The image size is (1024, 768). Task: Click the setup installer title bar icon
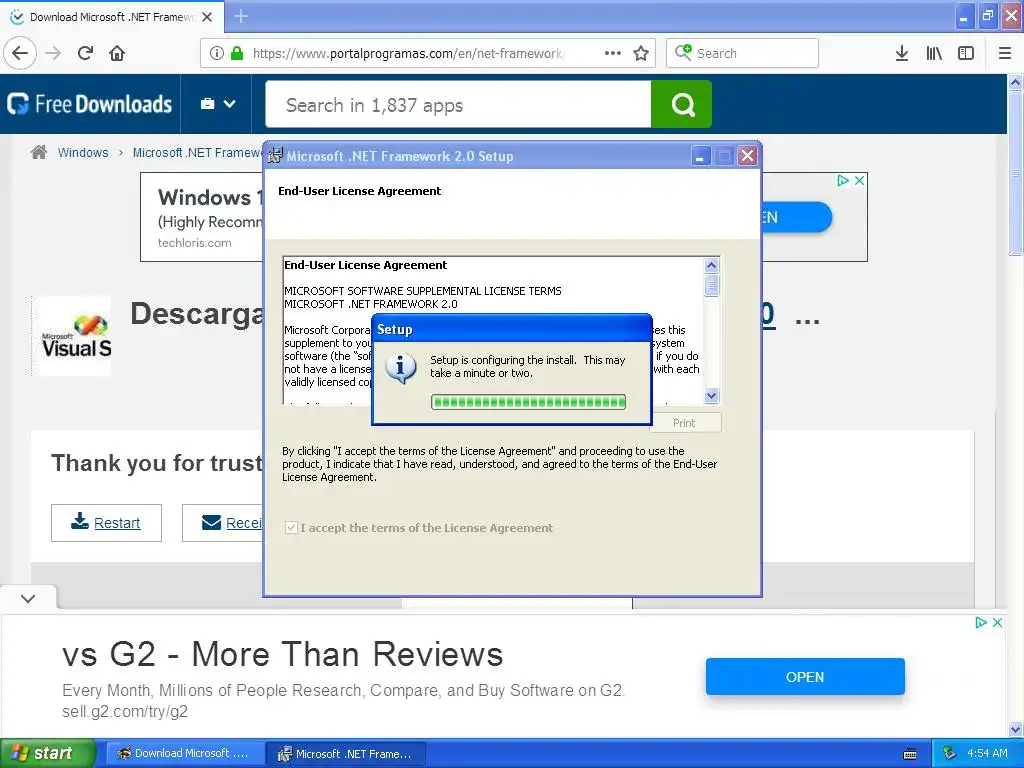pyautogui.click(x=275, y=156)
